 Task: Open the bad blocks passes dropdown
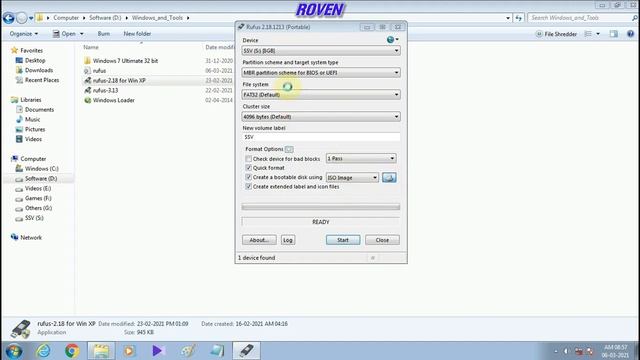[361, 158]
